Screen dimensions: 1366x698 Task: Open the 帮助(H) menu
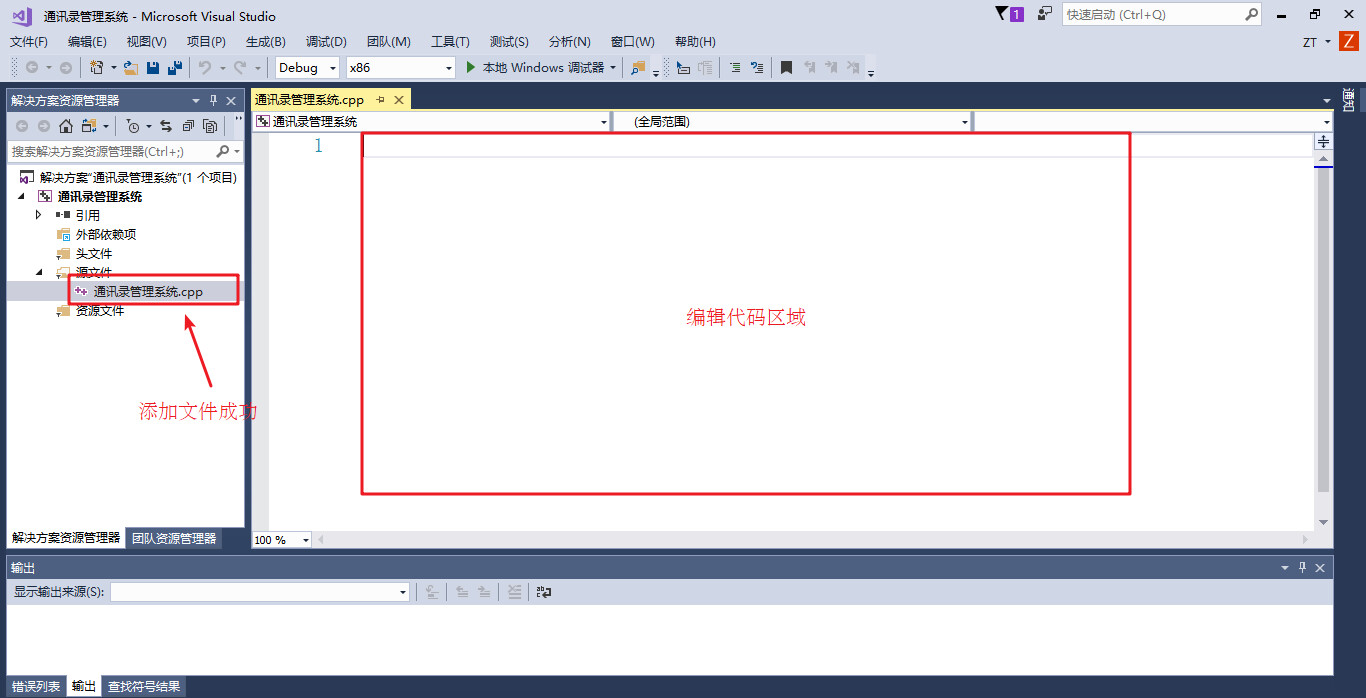(695, 42)
